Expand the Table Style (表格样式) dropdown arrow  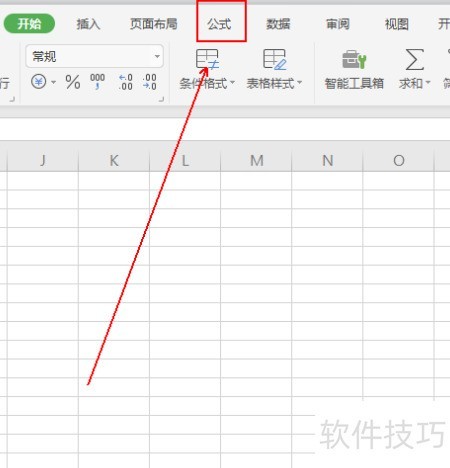pyautogui.click(x=299, y=82)
